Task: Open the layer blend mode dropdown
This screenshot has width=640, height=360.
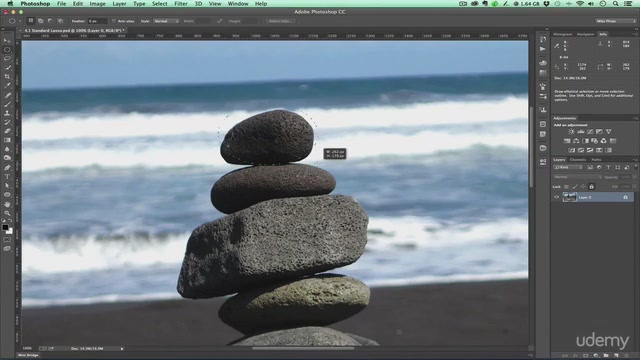Action: click(577, 177)
